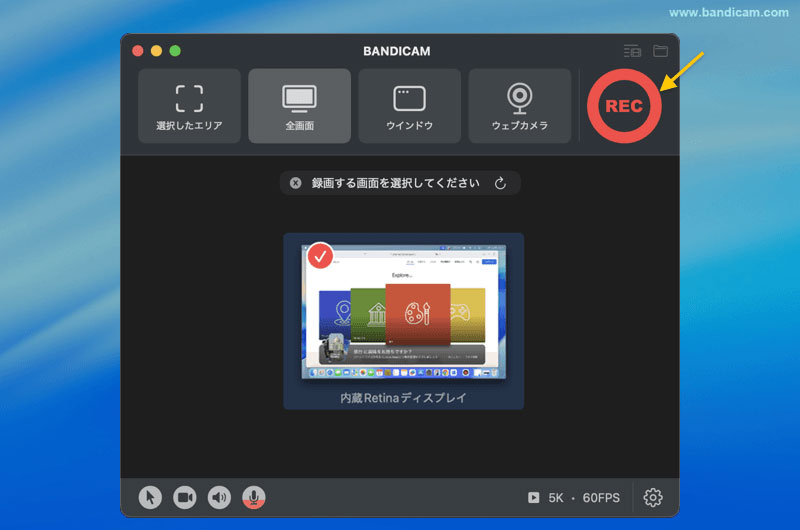Viewport: 800px width, 530px height.
Task: Refresh the screen list with the reload icon
Action: (x=501, y=183)
